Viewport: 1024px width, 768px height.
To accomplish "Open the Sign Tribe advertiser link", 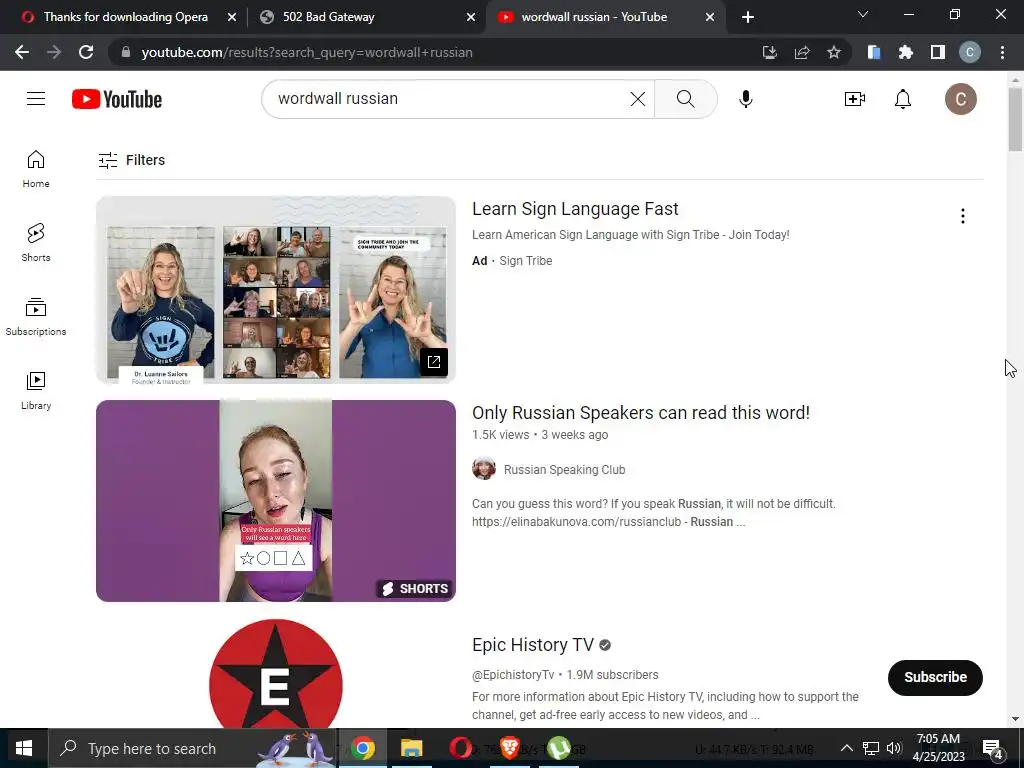I will click(x=526, y=261).
